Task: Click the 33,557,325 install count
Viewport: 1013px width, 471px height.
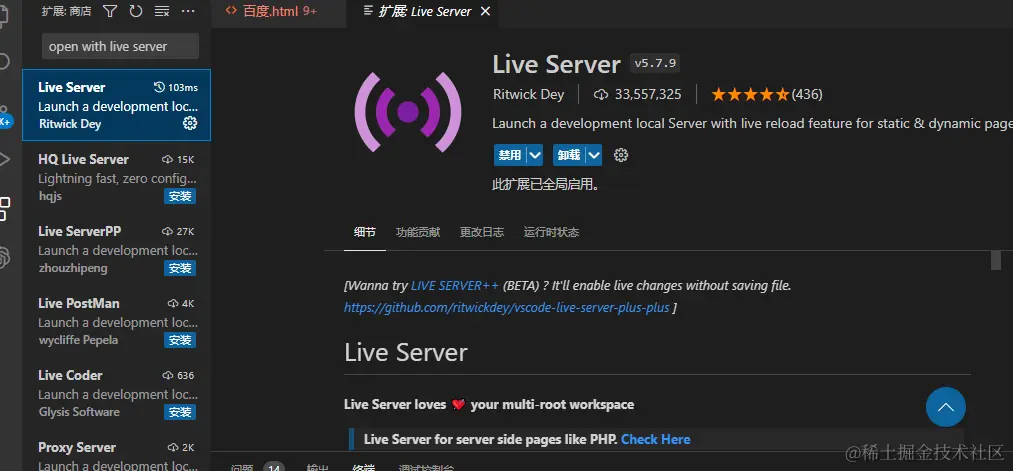Action: [648, 94]
